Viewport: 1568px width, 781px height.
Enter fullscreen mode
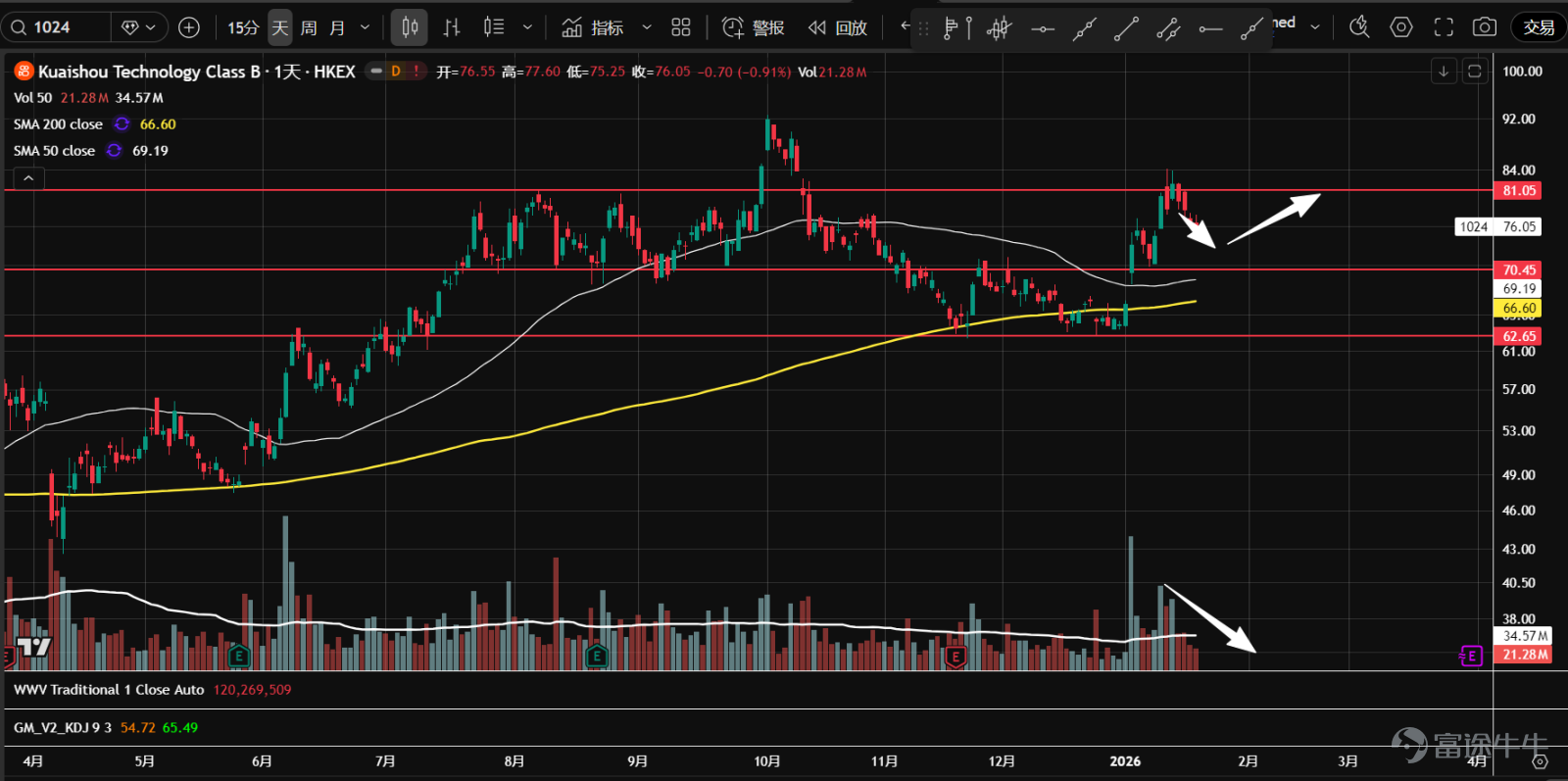[x=1444, y=27]
